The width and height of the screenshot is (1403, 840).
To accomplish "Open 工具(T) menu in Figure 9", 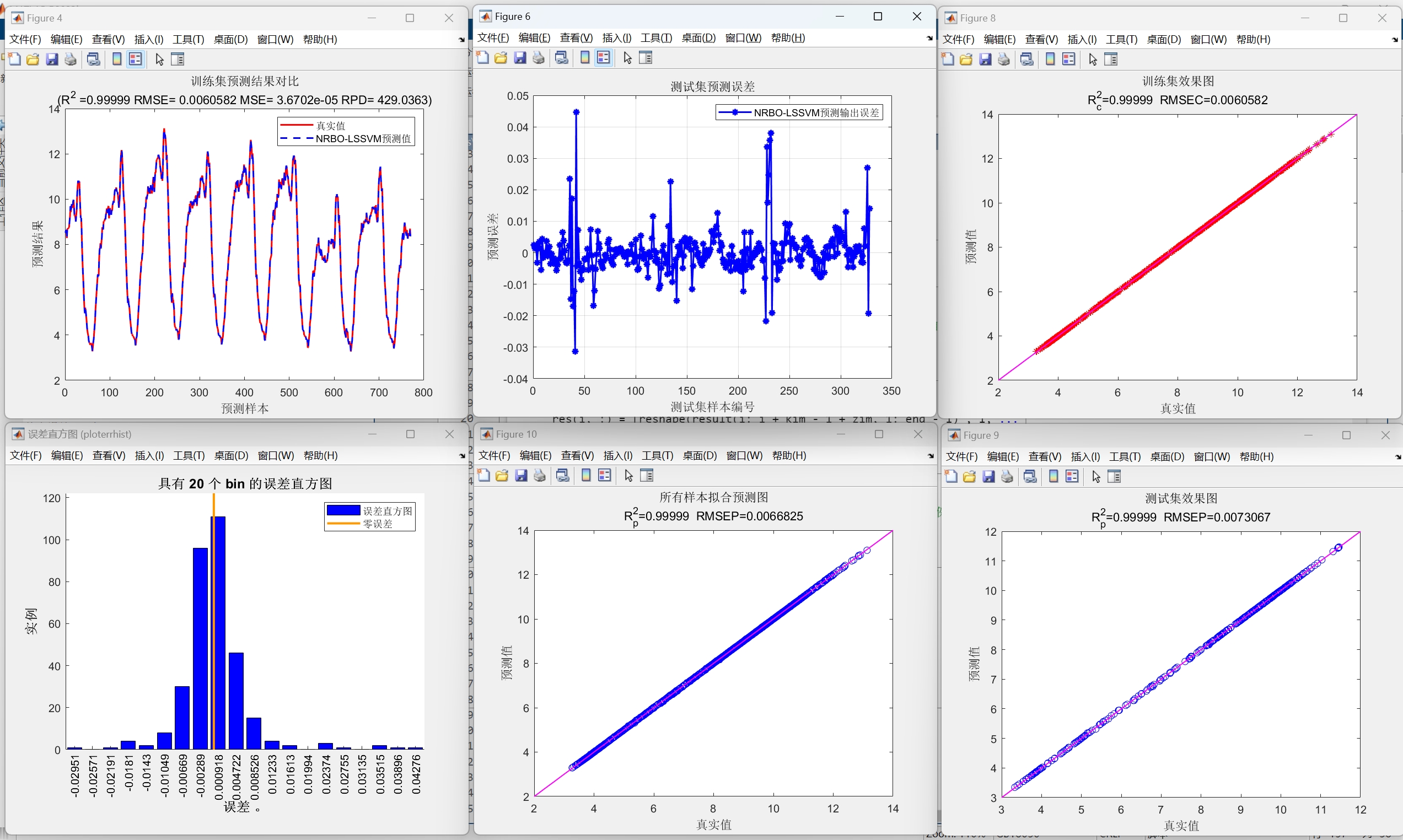I will (x=1125, y=457).
